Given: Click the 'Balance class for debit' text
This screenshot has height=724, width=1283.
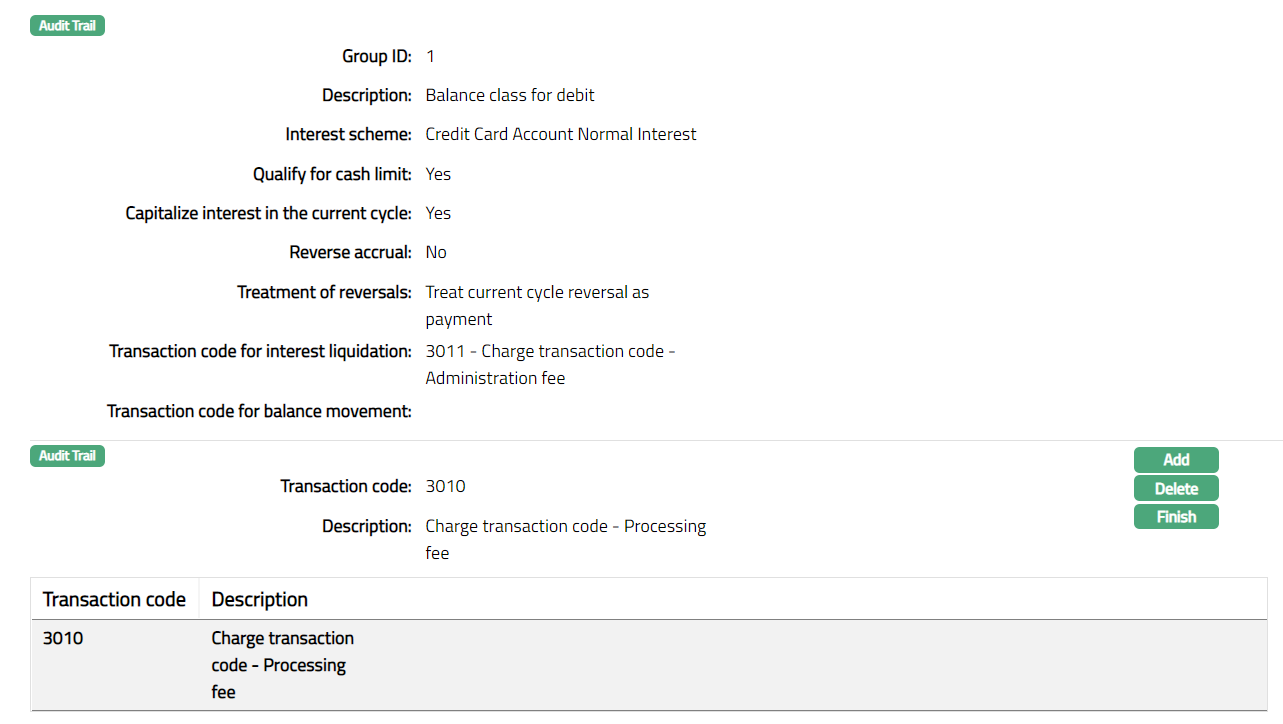Looking at the screenshot, I should tap(510, 95).
